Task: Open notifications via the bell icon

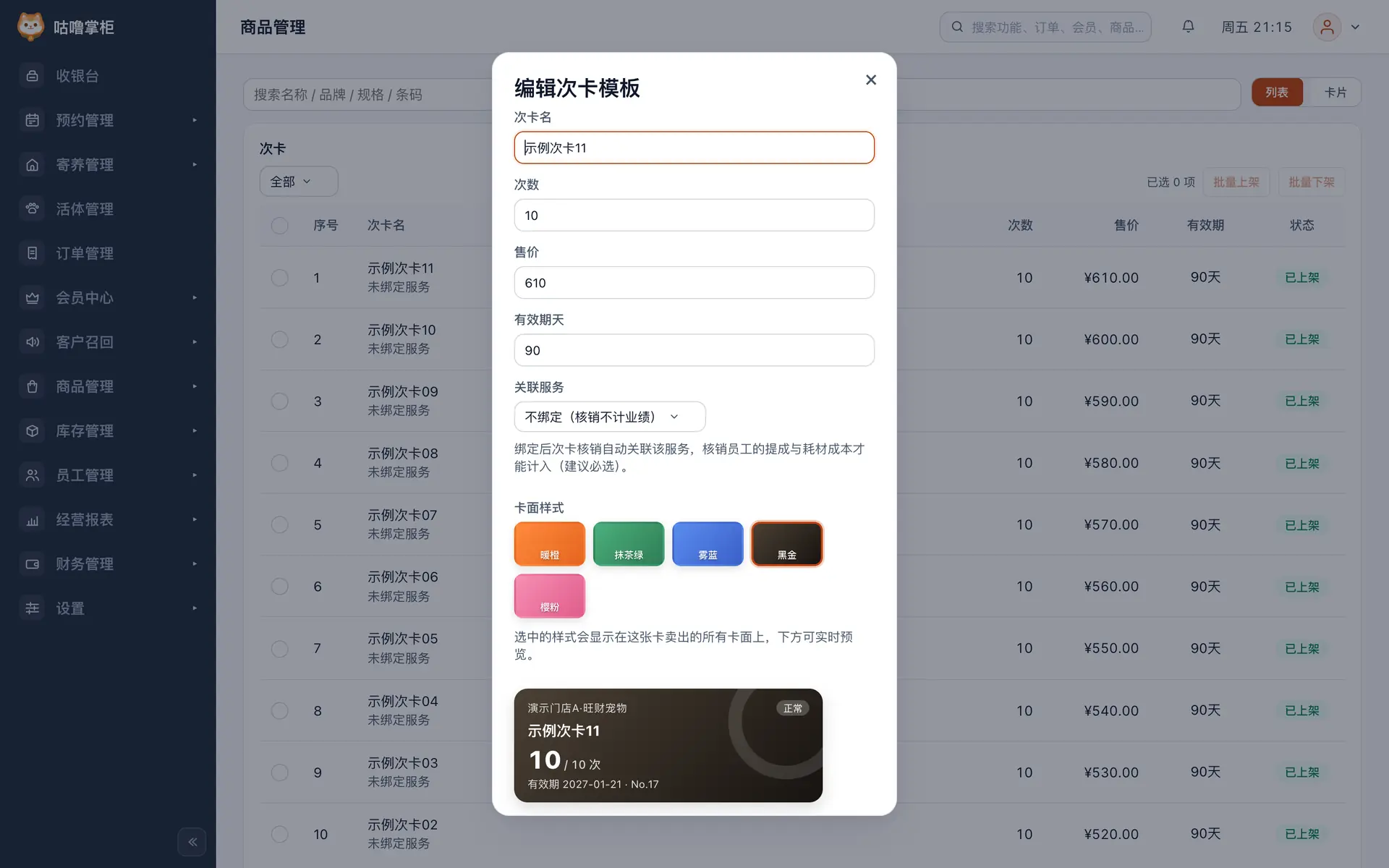Action: click(1188, 27)
